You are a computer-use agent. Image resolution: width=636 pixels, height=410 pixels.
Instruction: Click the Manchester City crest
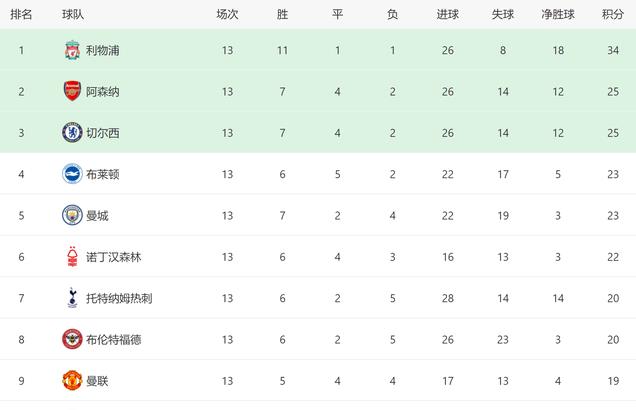(72, 215)
